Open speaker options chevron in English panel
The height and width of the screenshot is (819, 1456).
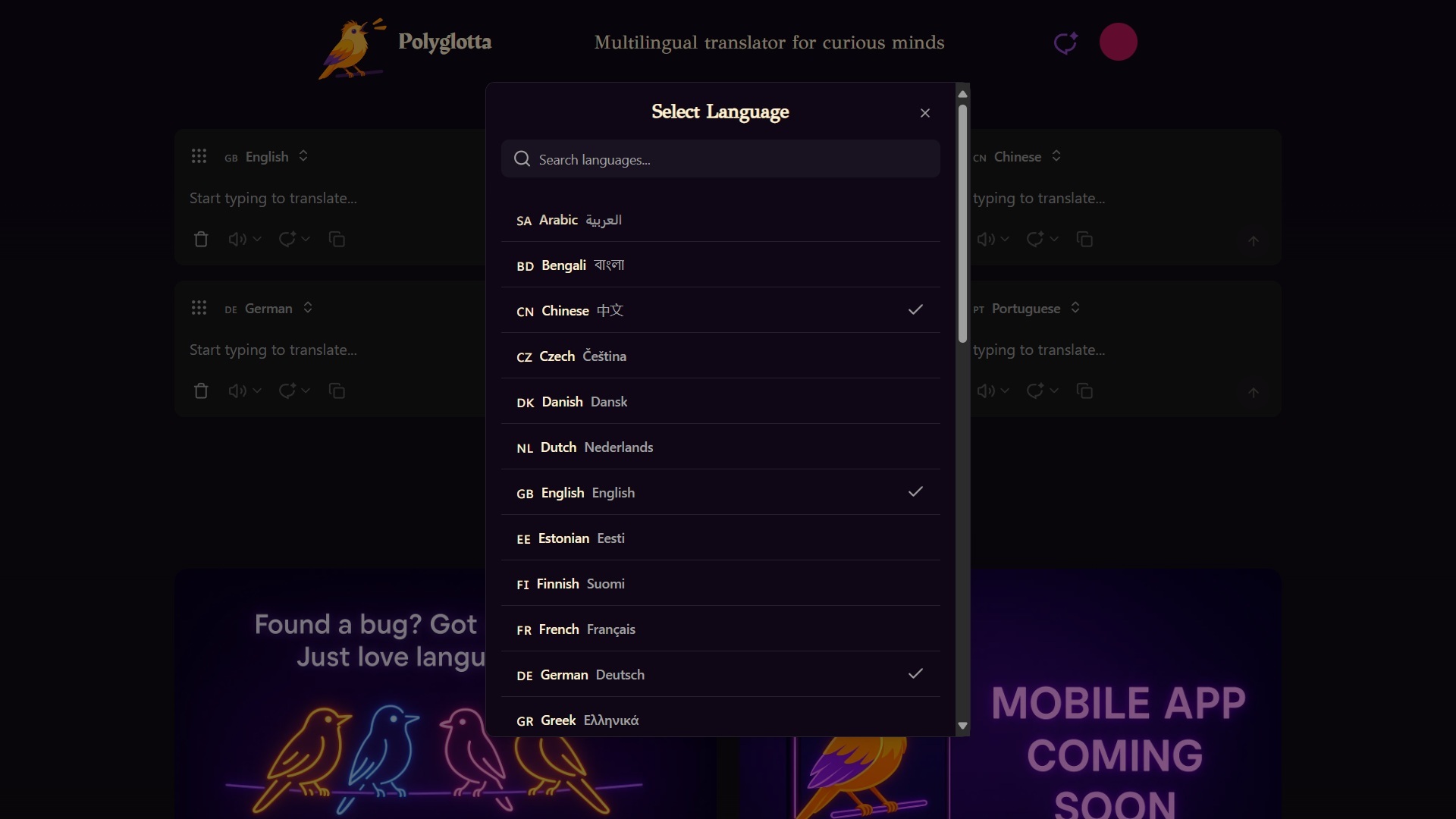coord(257,240)
